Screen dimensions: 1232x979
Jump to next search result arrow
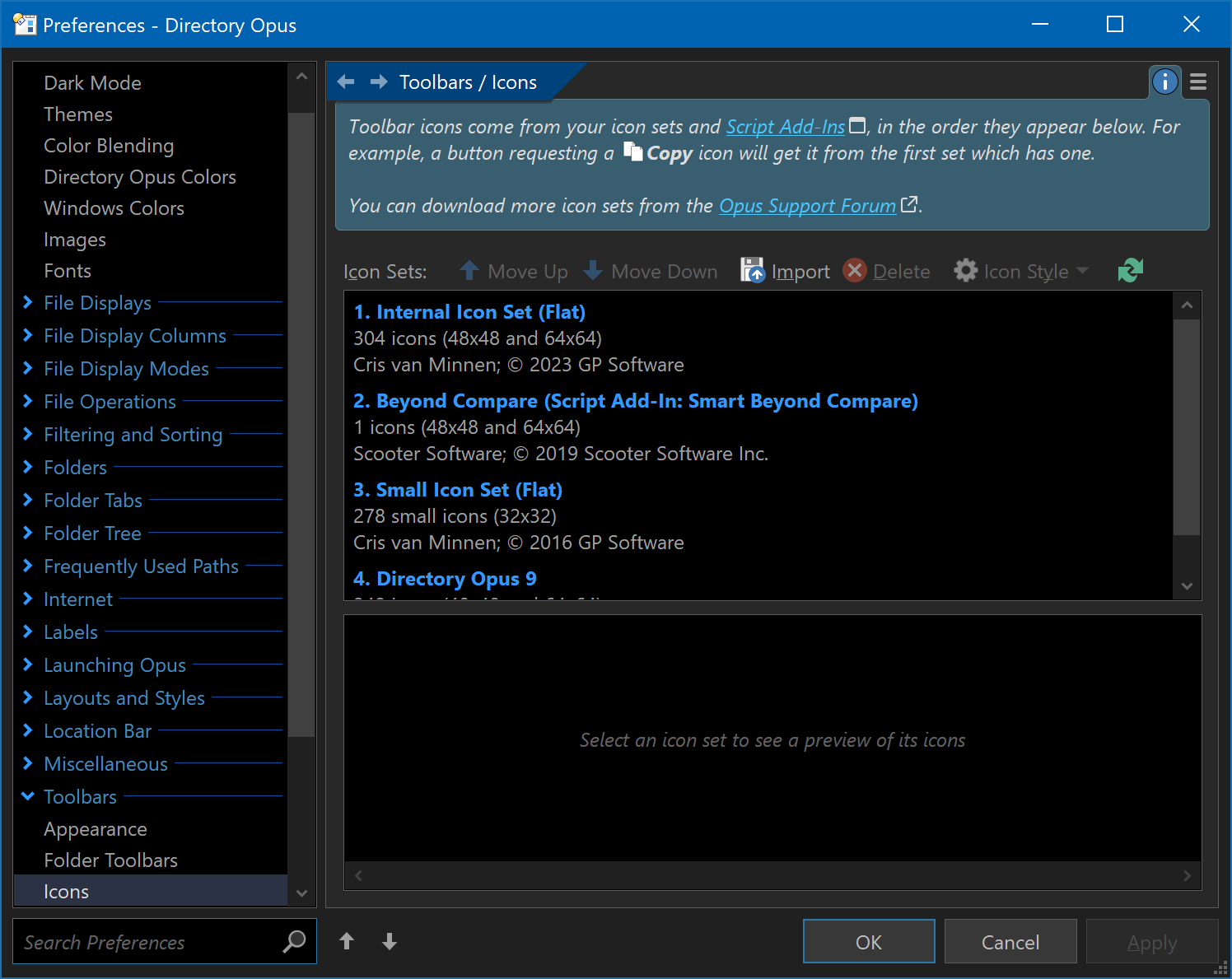click(390, 941)
